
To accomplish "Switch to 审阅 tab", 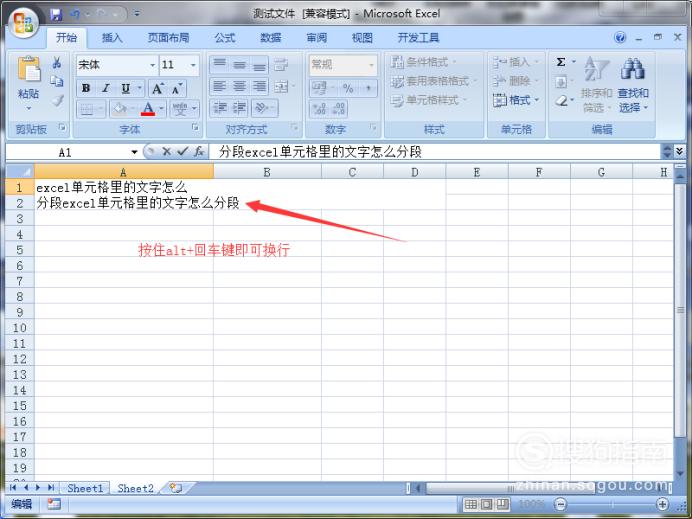I will (x=316, y=38).
